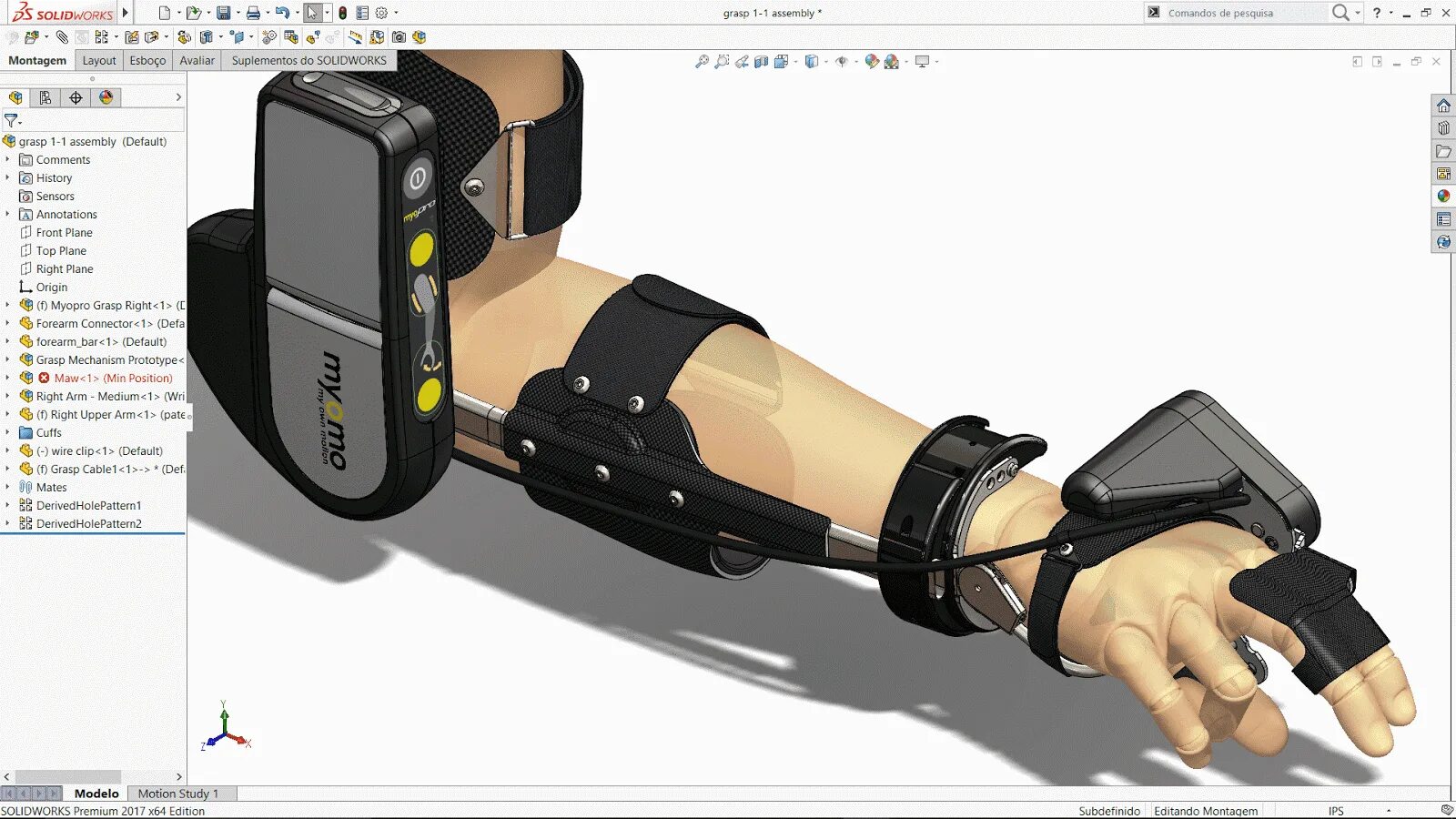
Task: Select Right Plane in the tree
Action: (x=65, y=268)
